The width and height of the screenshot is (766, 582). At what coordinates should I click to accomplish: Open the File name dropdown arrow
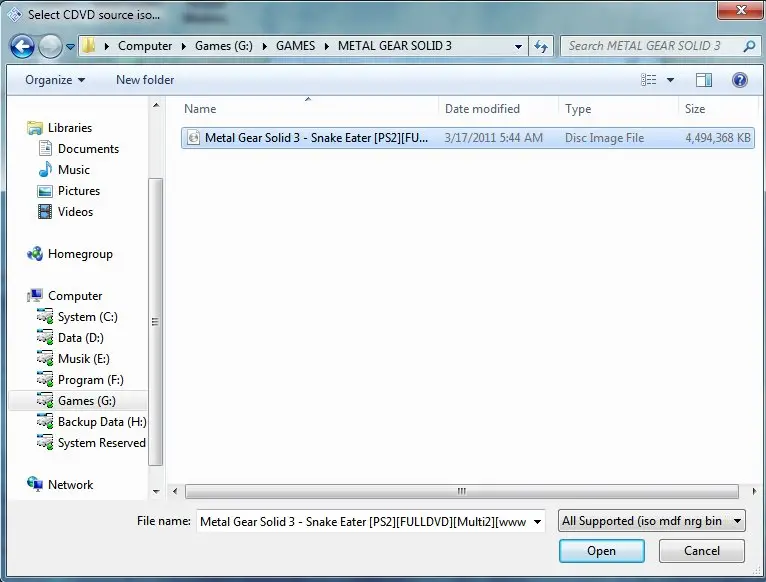coord(537,522)
